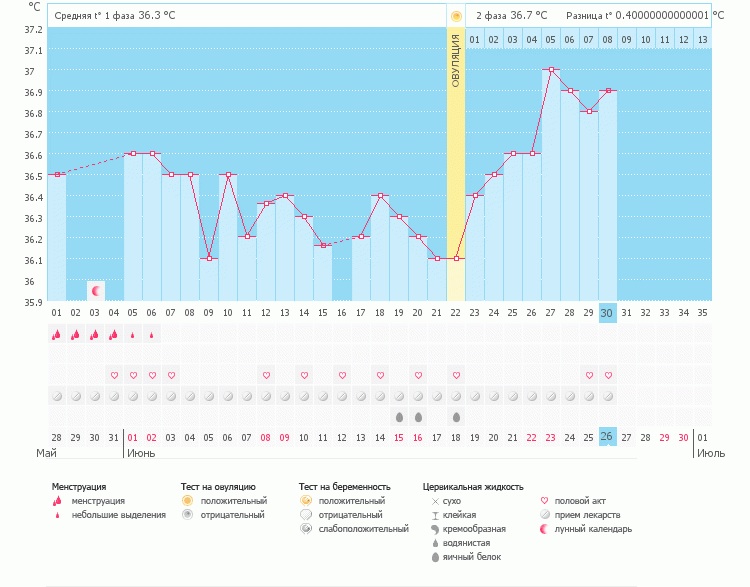
Task: Click the cervical fluid icon on cycle day 22
Action: pos(456,416)
